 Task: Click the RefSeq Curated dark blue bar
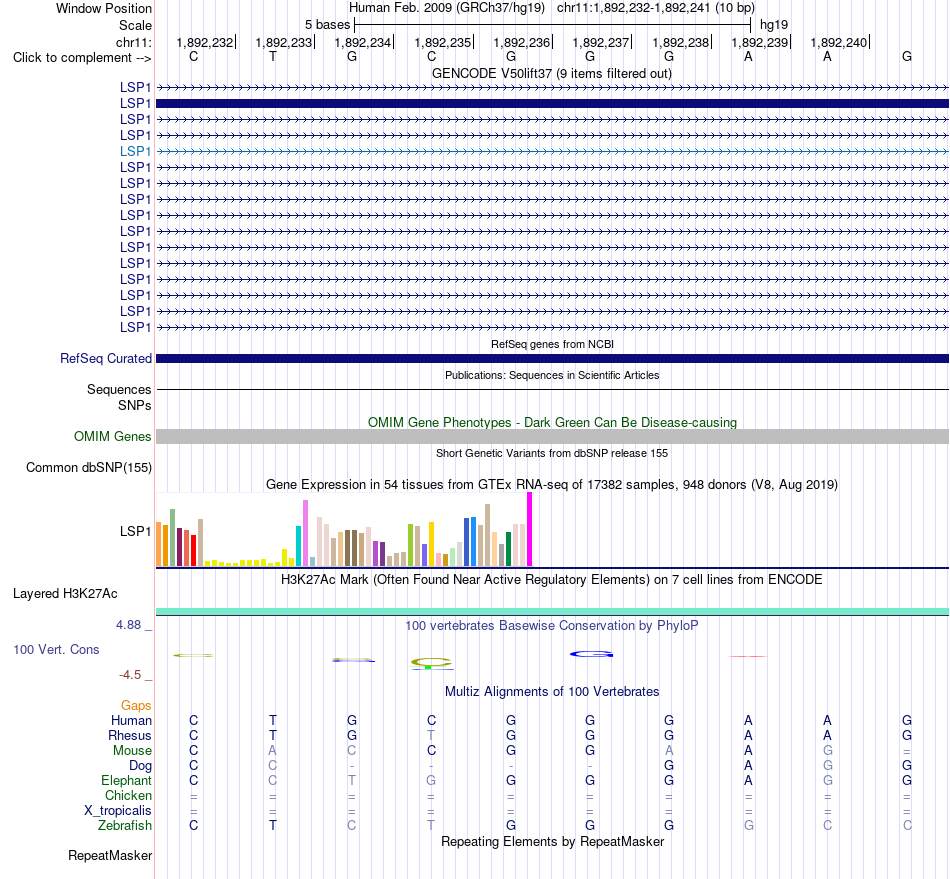(552, 359)
